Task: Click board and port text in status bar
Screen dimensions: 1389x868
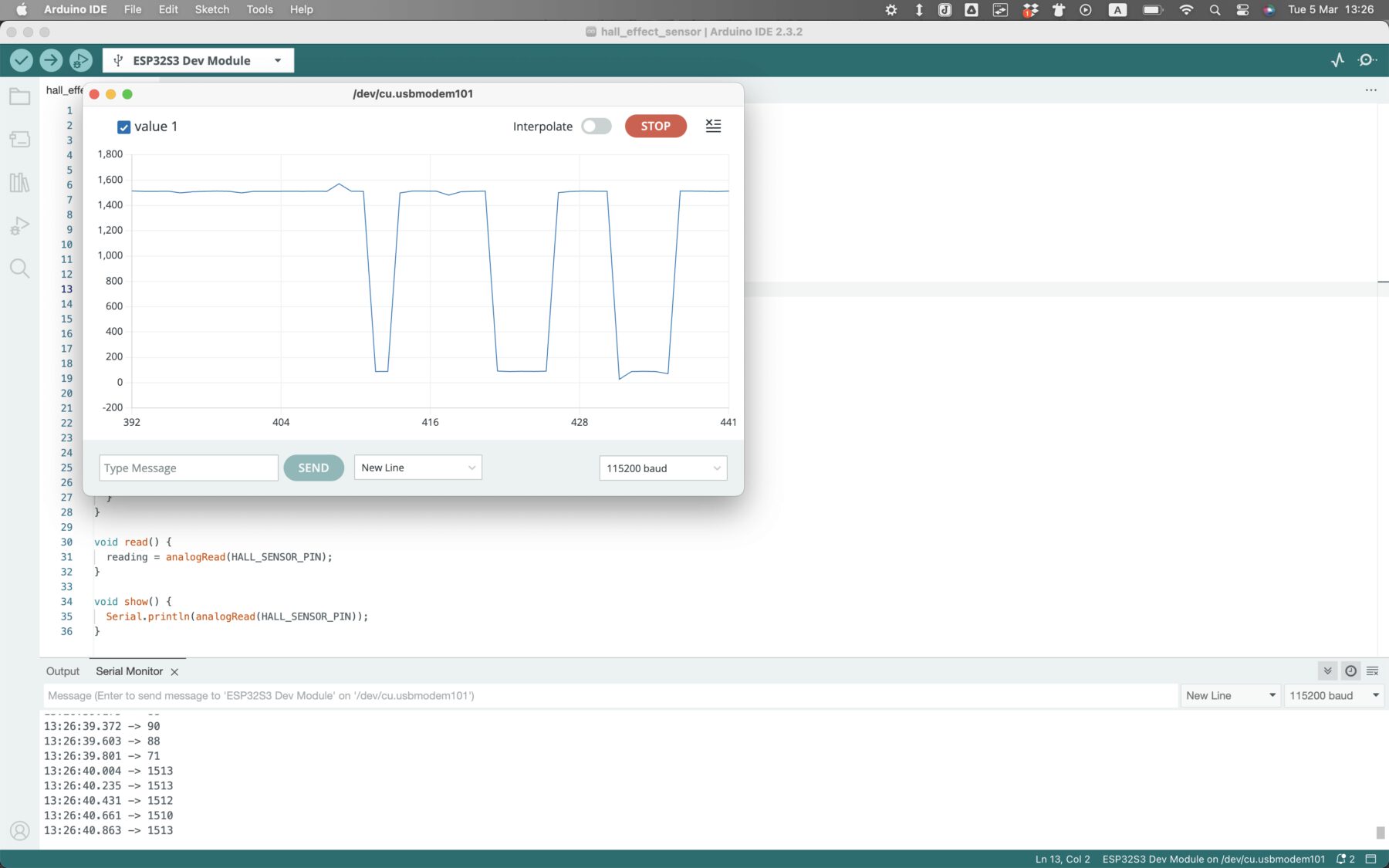Action: [1213, 859]
